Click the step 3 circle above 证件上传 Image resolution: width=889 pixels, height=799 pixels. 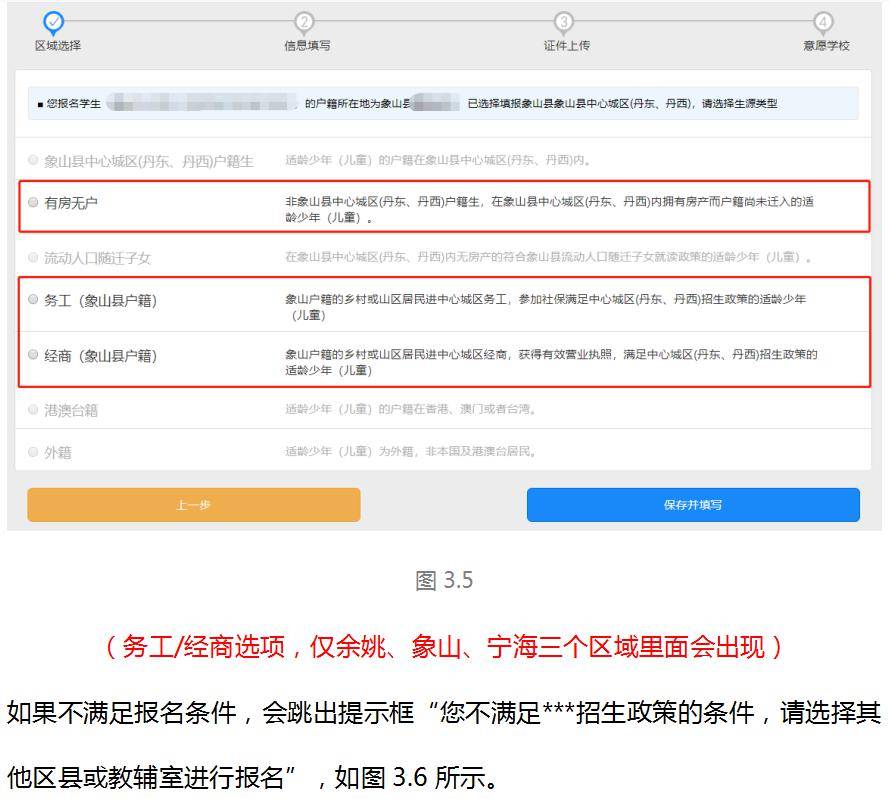coord(564,22)
